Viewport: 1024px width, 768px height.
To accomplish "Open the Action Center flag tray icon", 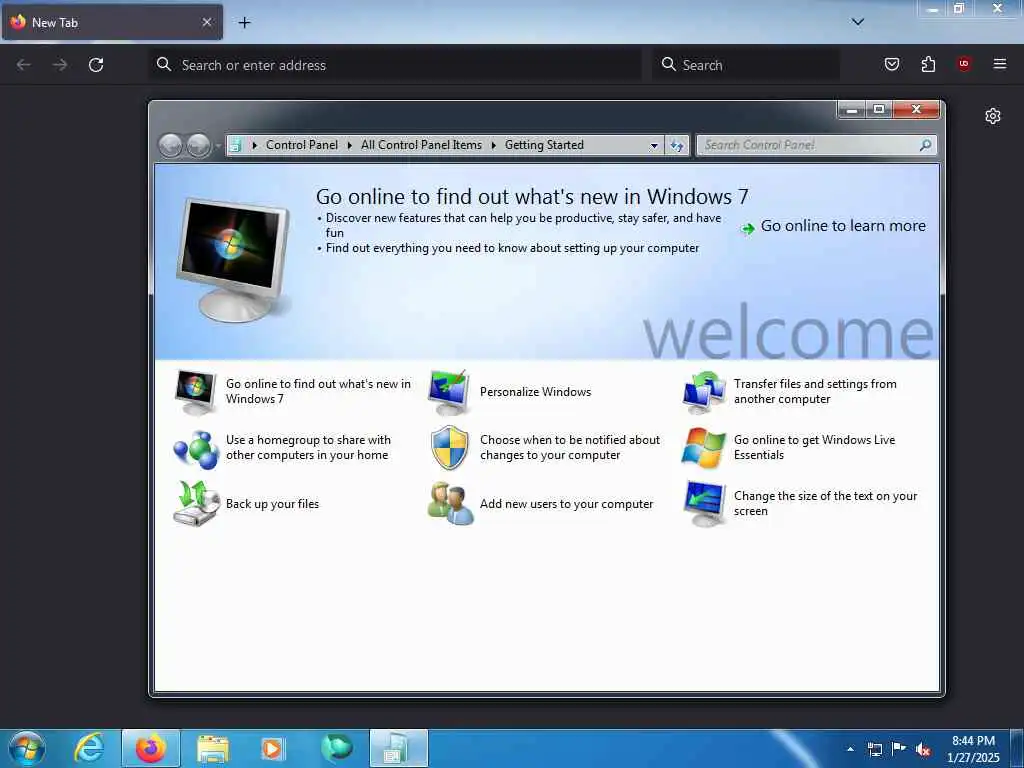I will (899, 749).
